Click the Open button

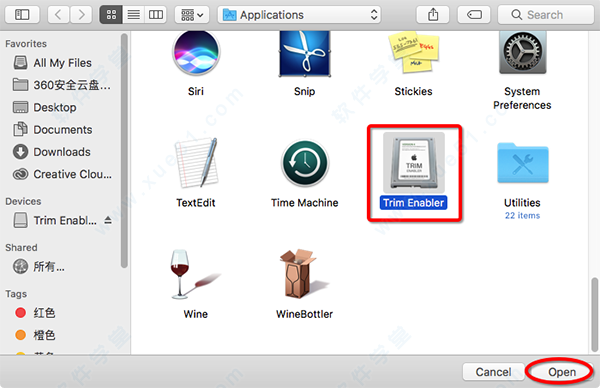click(x=562, y=372)
